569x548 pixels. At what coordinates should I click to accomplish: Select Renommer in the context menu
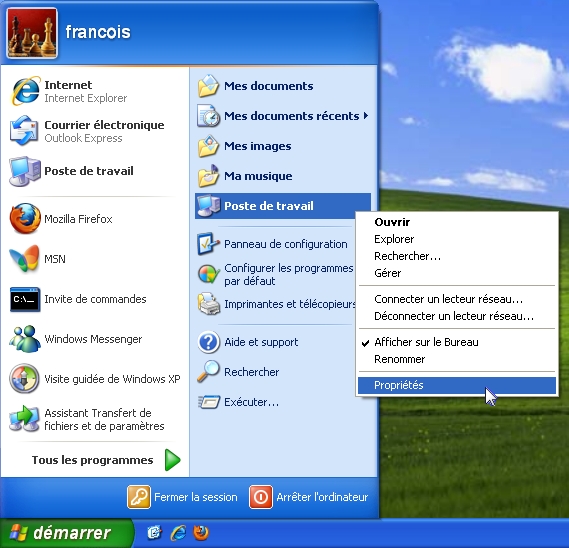click(x=457, y=359)
